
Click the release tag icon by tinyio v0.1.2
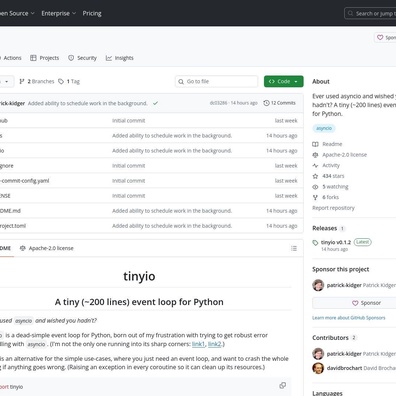pos(315,243)
